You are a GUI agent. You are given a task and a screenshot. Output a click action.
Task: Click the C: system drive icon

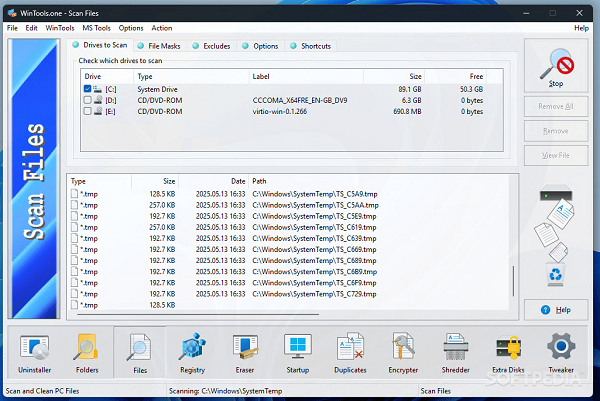click(x=98, y=89)
